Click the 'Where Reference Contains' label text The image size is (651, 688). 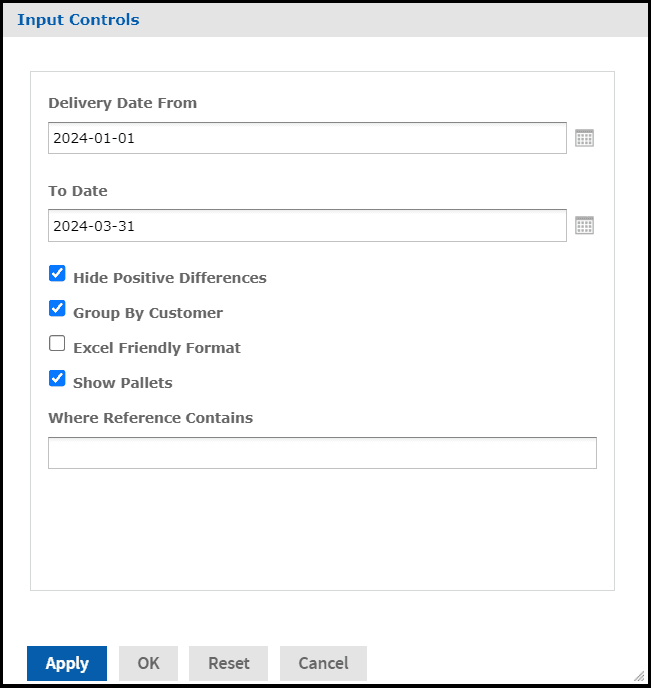[150, 418]
